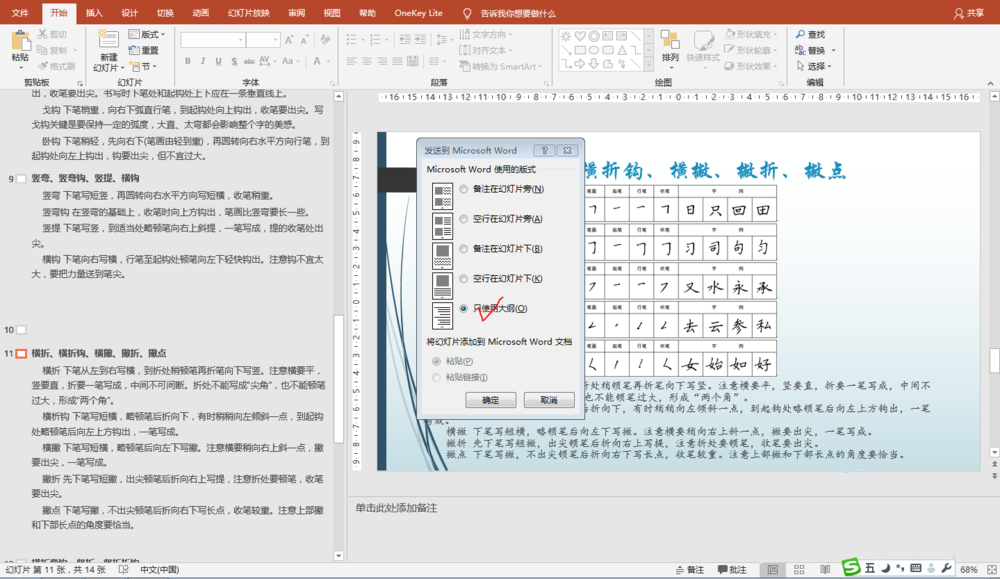Screen dimensions: 1000x579
Task: Open the 选择 (Select) dropdown in 编辑 group
Action: coord(816,66)
